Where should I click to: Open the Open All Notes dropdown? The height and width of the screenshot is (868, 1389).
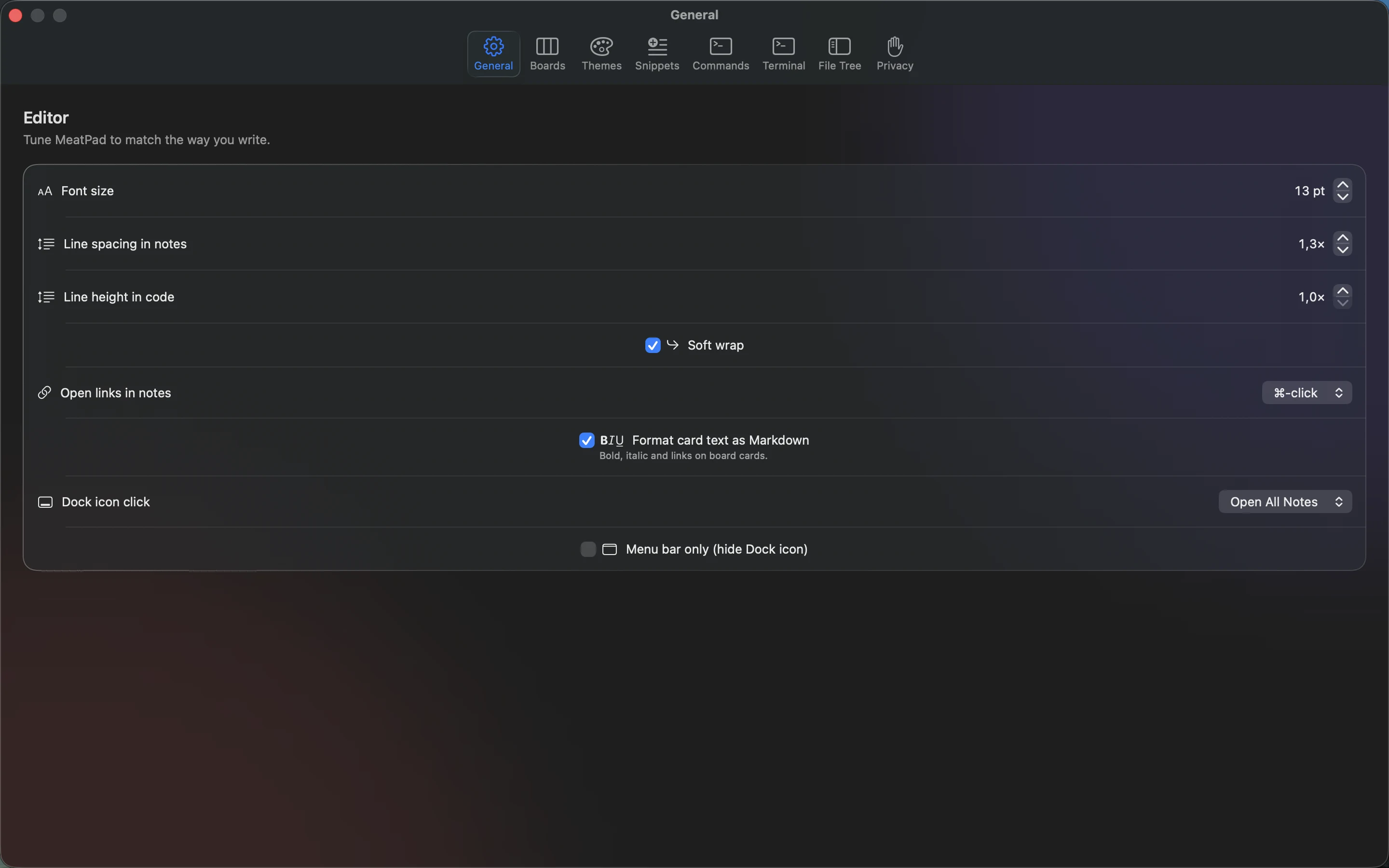point(1284,502)
